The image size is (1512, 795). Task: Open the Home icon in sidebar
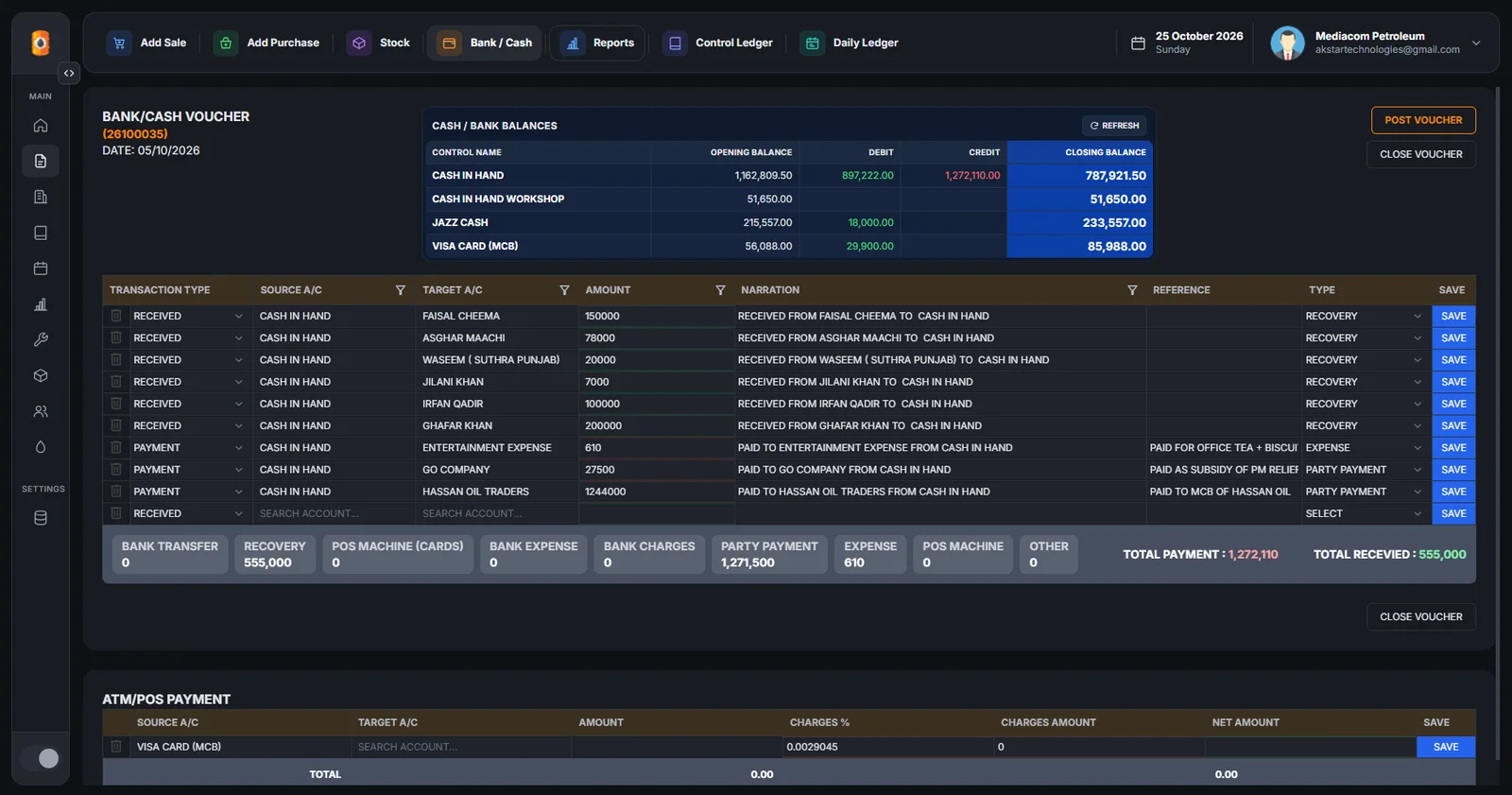click(41, 126)
